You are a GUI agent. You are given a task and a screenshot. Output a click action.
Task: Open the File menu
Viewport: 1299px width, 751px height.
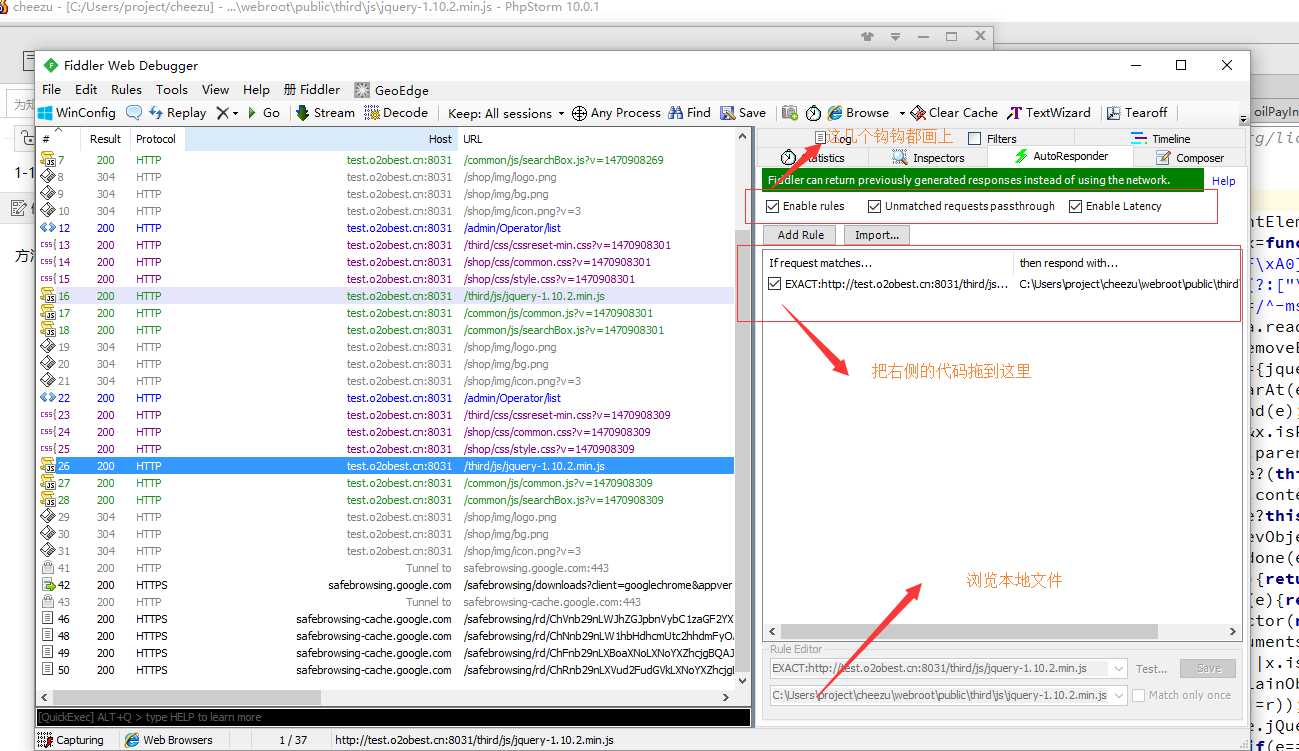[x=51, y=89]
